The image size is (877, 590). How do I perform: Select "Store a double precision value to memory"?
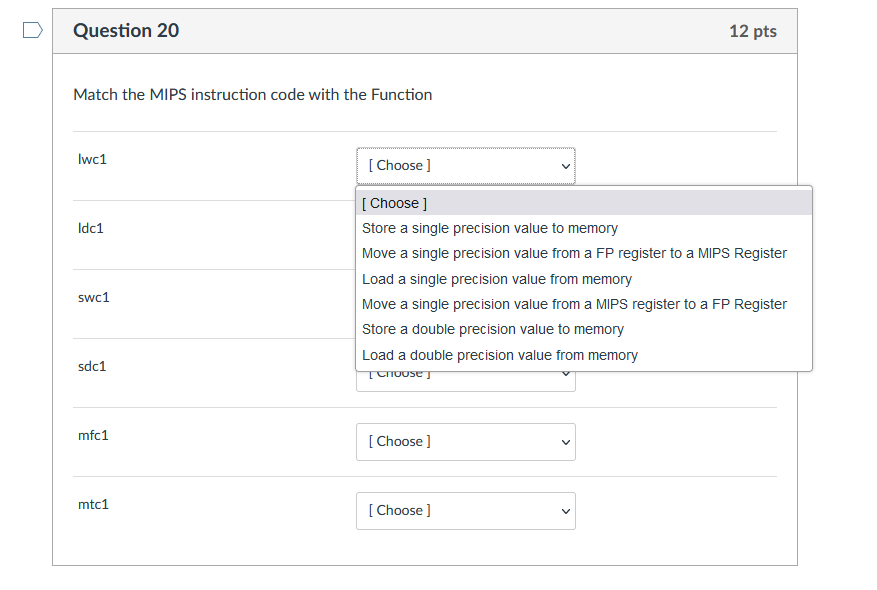click(492, 328)
